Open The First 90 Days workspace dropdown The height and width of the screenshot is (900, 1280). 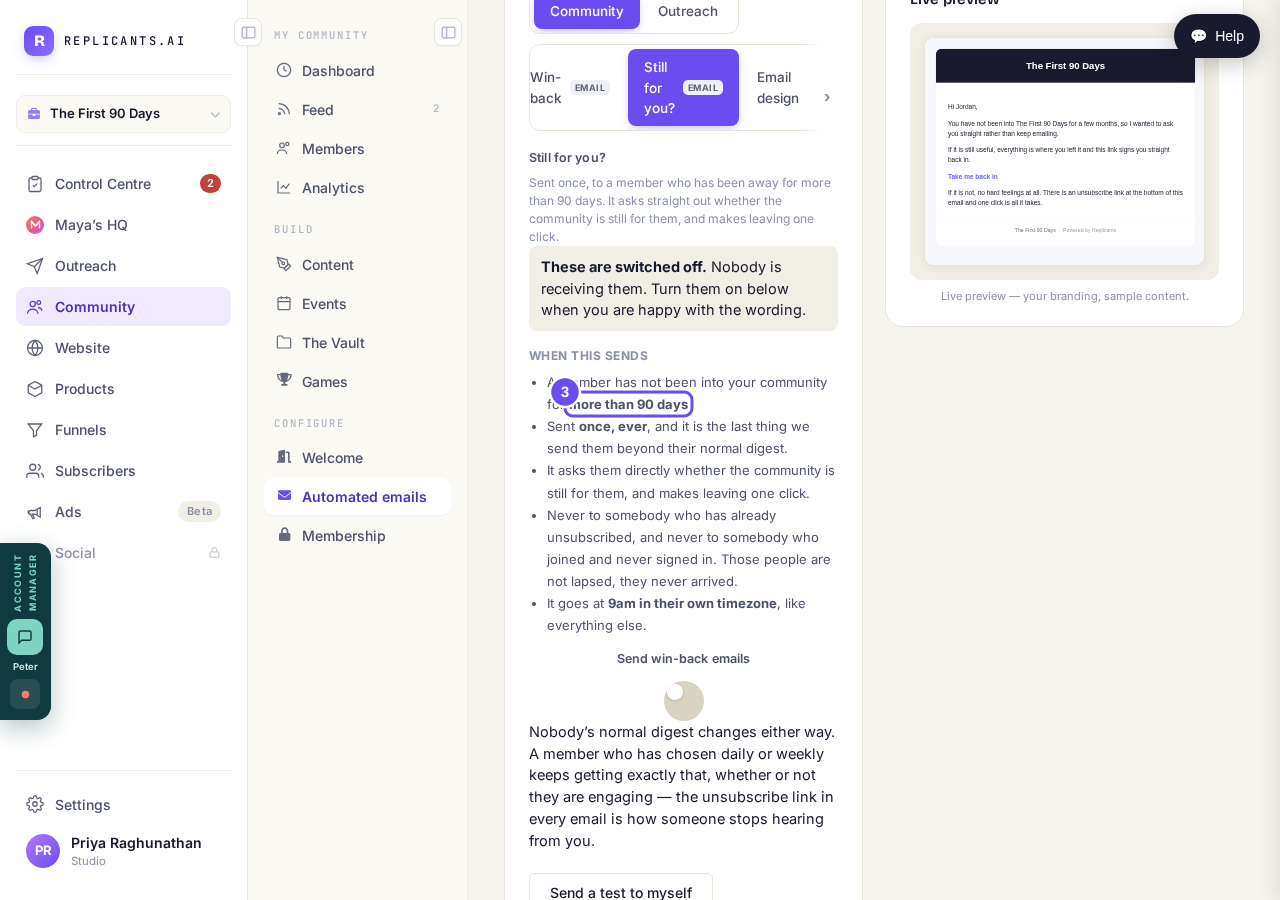click(123, 114)
